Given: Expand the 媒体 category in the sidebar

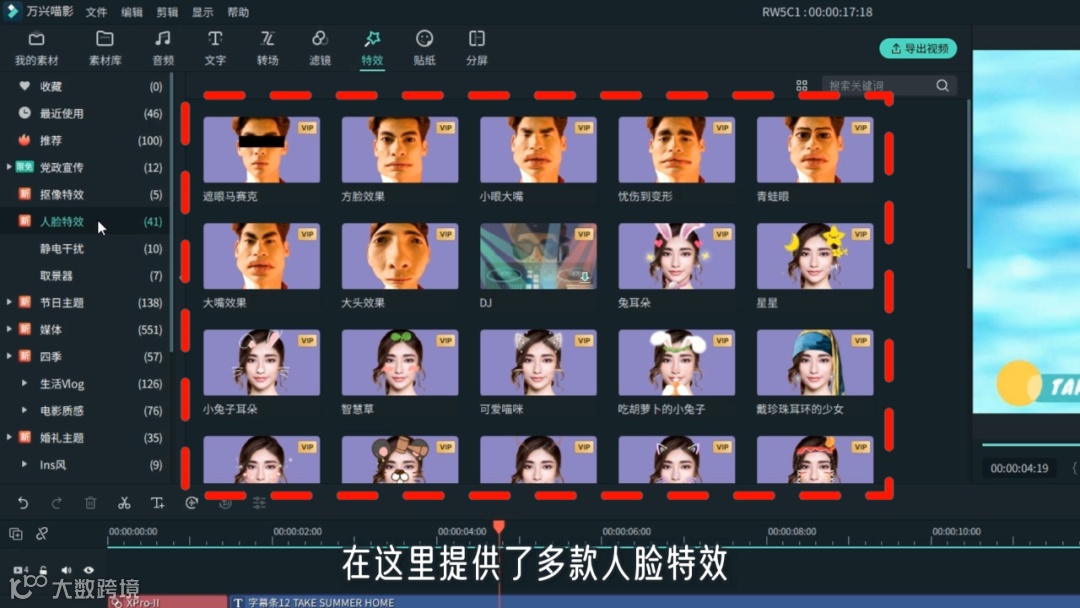Looking at the screenshot, I should point(10,329).
